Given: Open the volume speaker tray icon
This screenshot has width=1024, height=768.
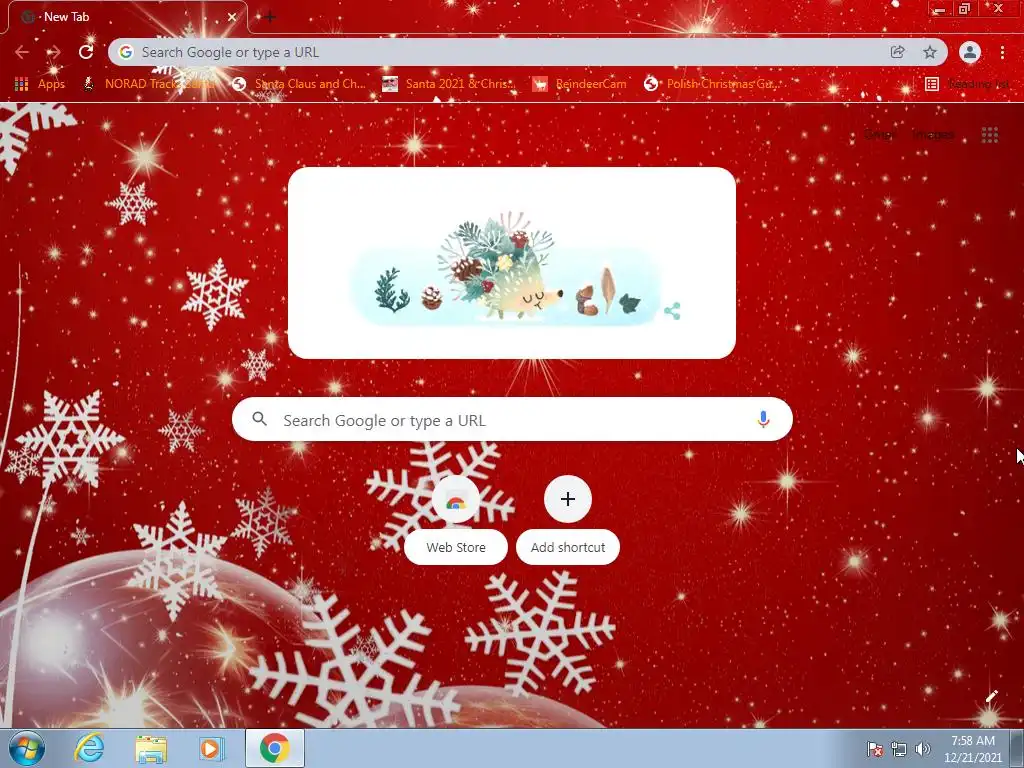Looking at the screenshot, I should [922, 749].
